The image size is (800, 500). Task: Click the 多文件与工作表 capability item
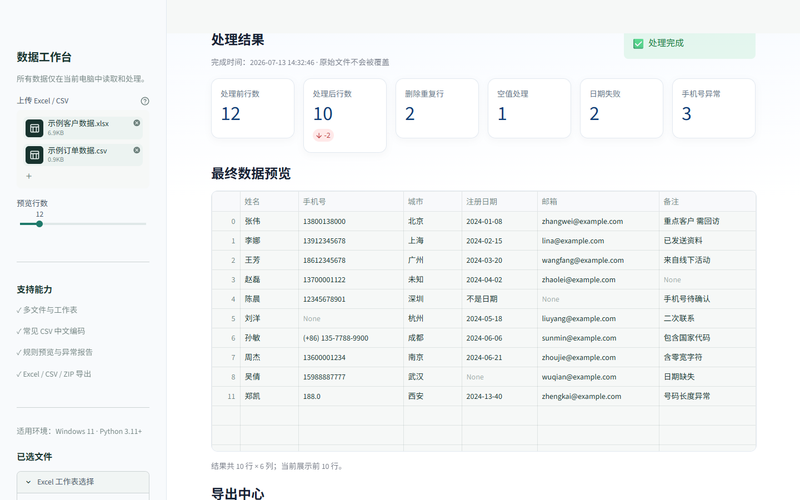coord(47,310)
